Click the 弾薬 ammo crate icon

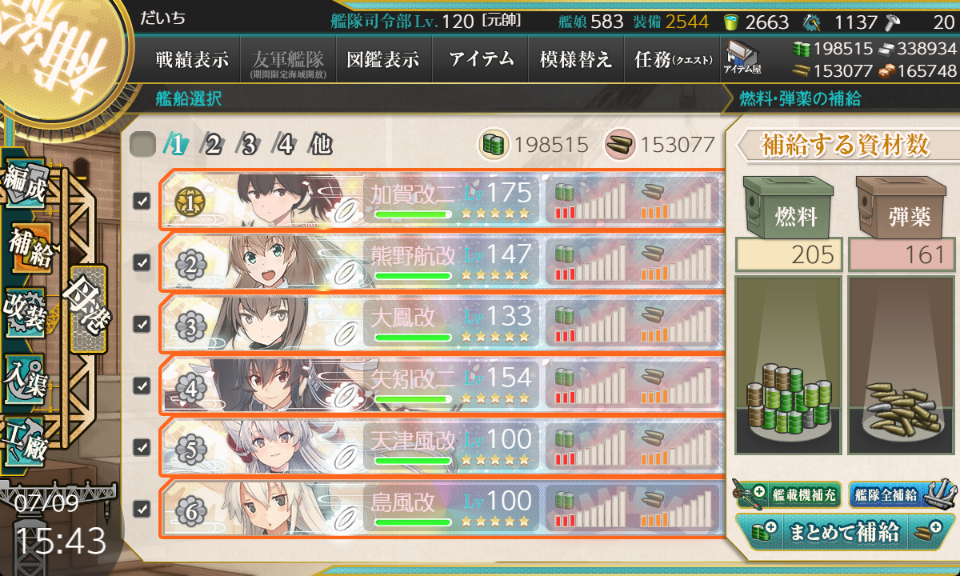901,207
